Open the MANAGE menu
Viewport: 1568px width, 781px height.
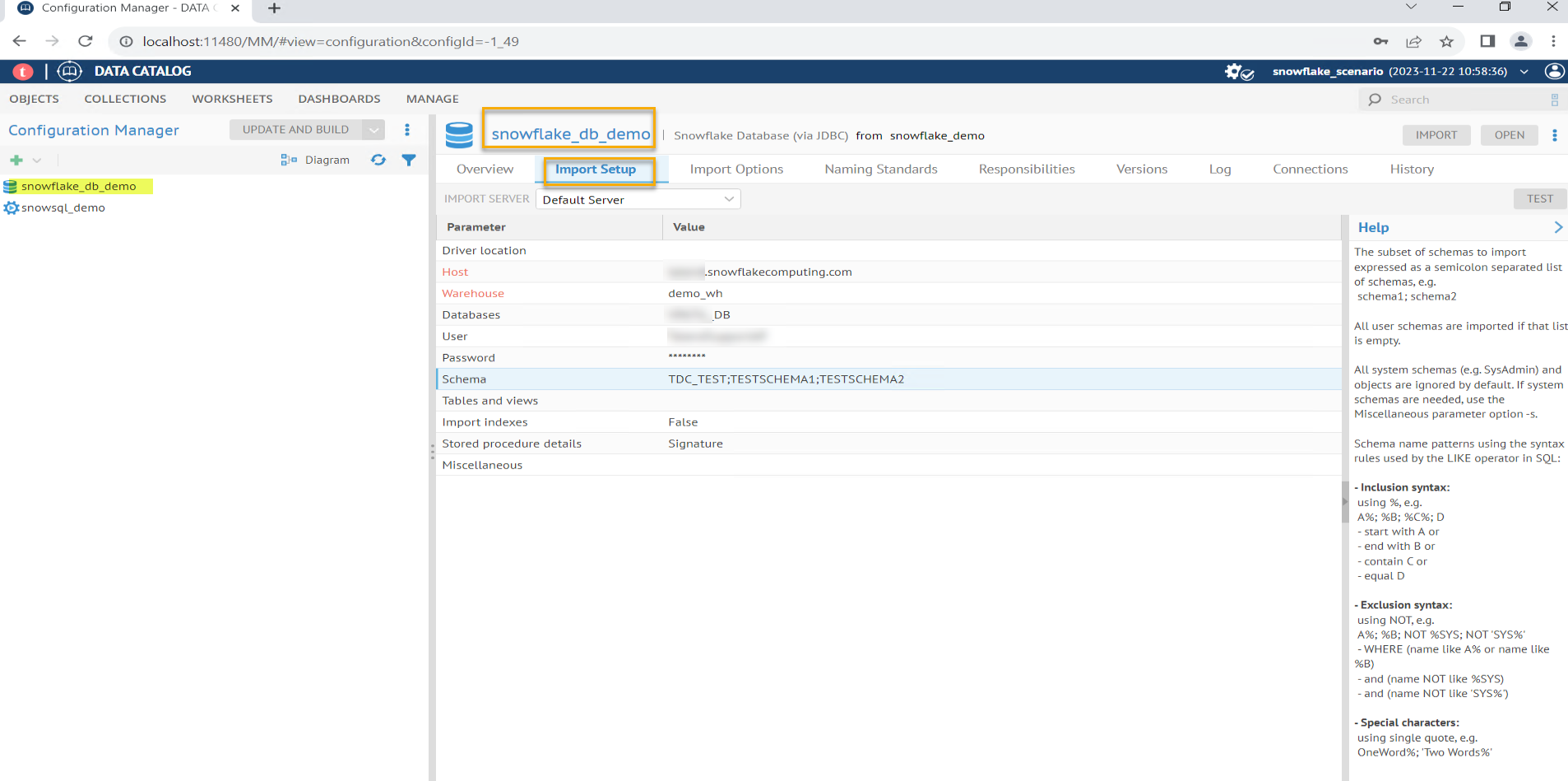432,99
